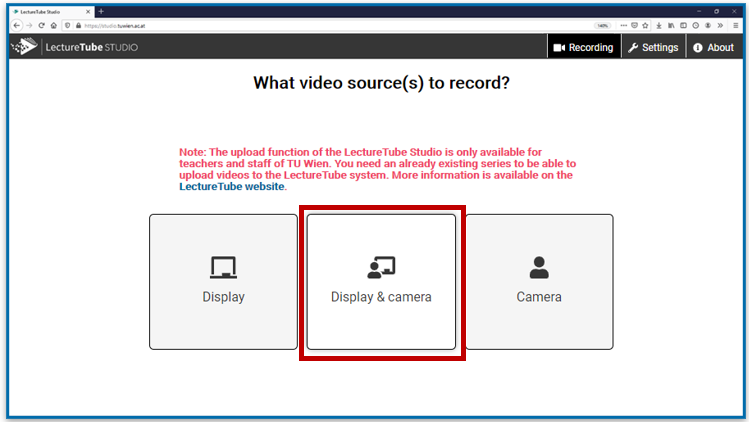
Task: Select the LectureTube Studio browser tab
Action: coord(52,11)
